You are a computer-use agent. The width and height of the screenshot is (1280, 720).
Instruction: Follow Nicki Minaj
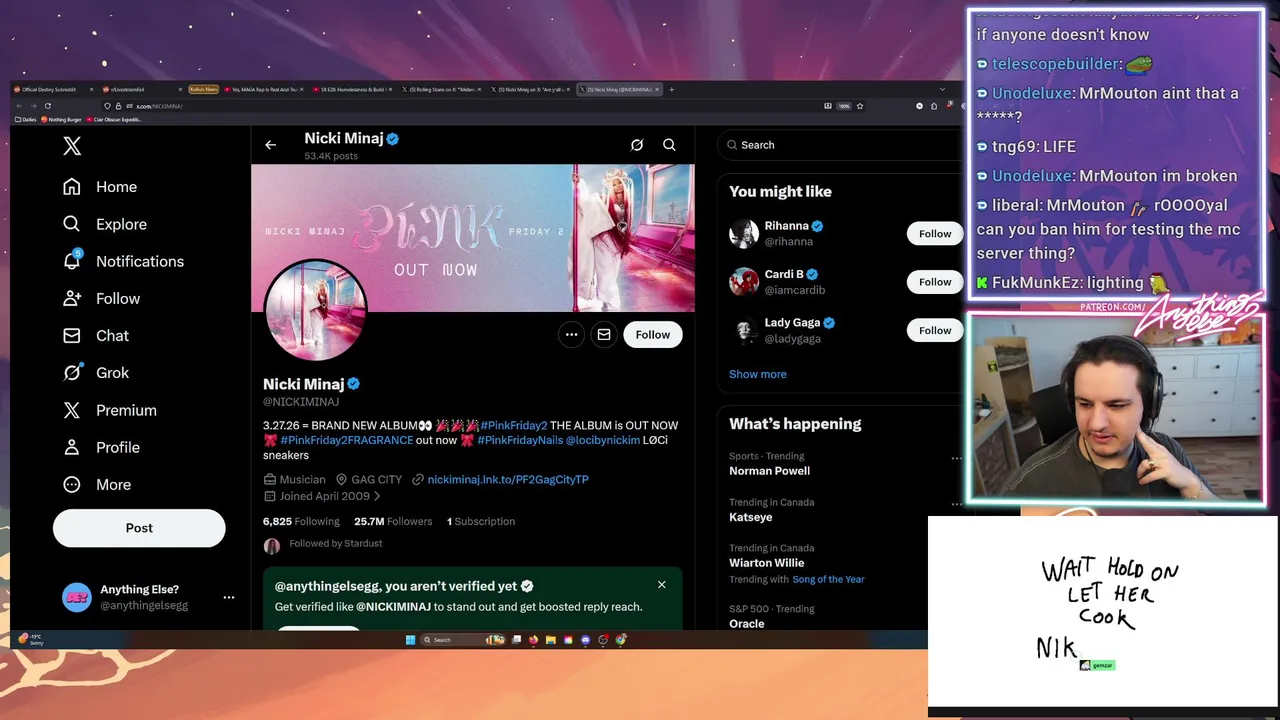pyautogui.click(x=652, y=335)
